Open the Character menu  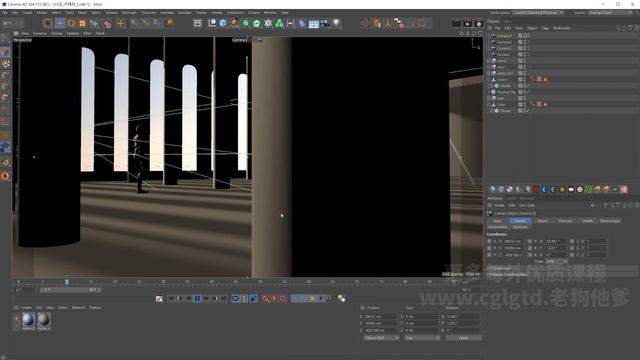click(148, 13)
